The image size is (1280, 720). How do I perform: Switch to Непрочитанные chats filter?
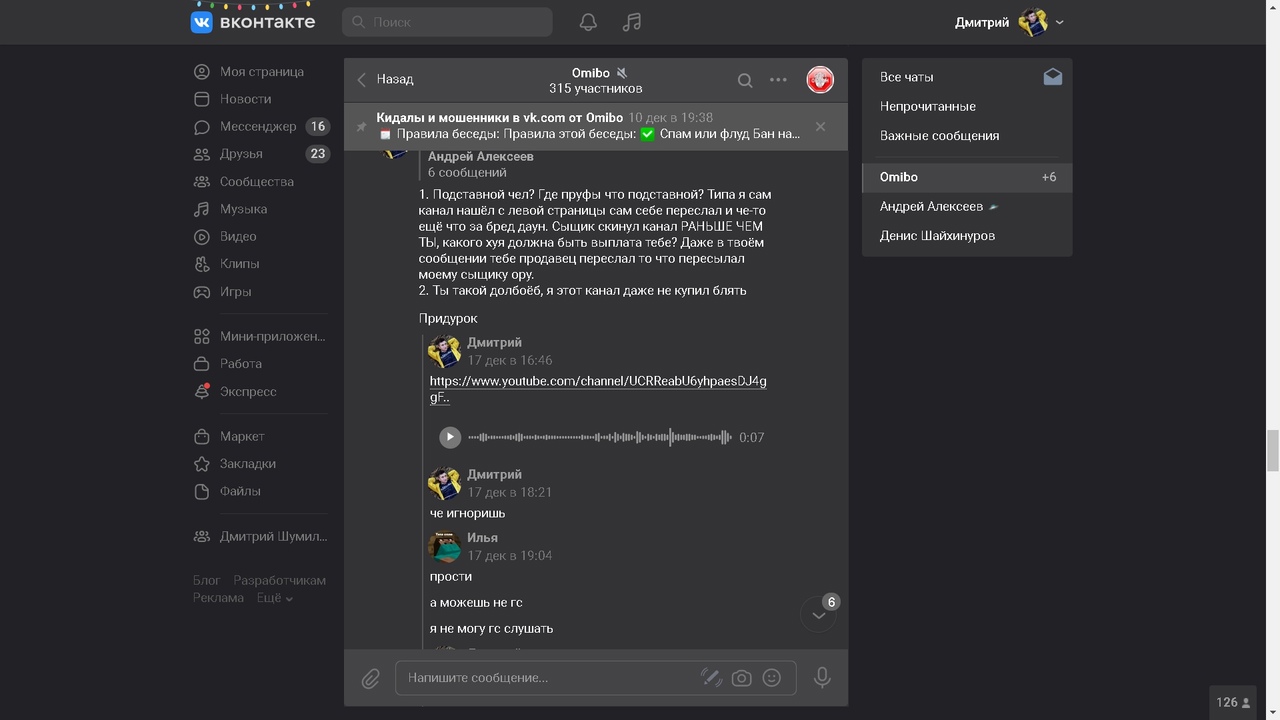click(x=927, y=106)
